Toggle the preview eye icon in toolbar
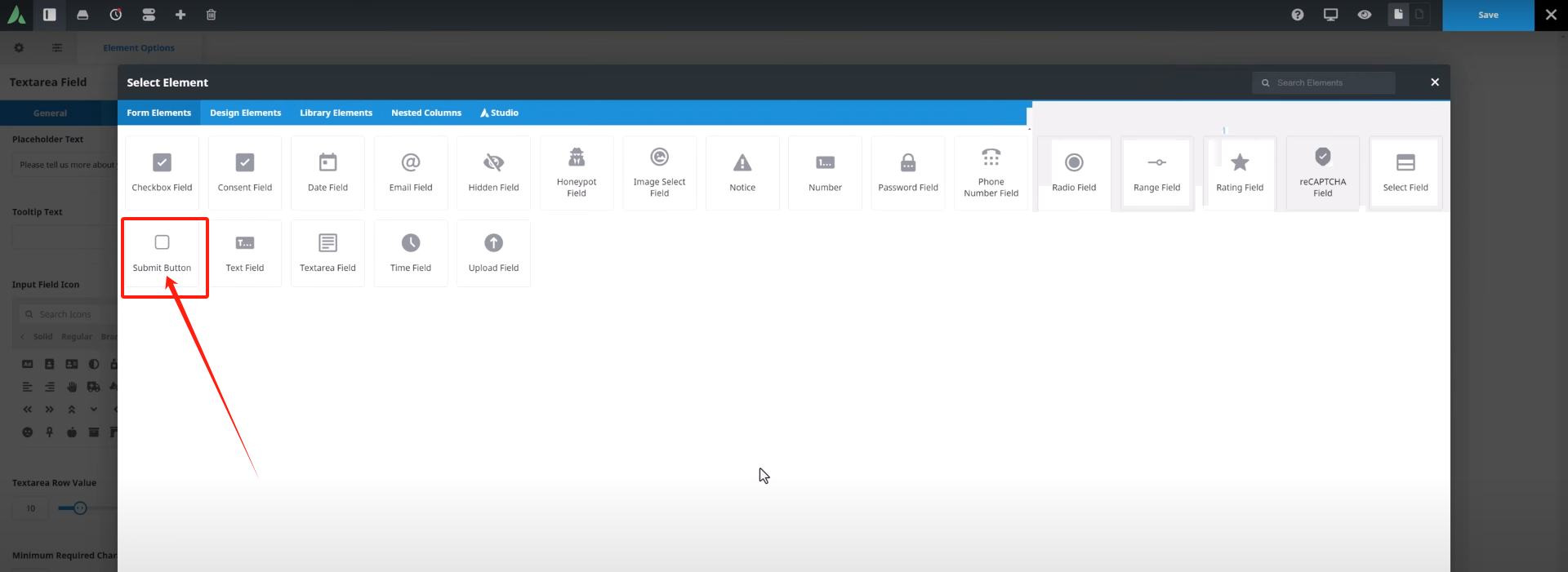This screenshot has height=572, width=1568. [x=1364, y=15]
